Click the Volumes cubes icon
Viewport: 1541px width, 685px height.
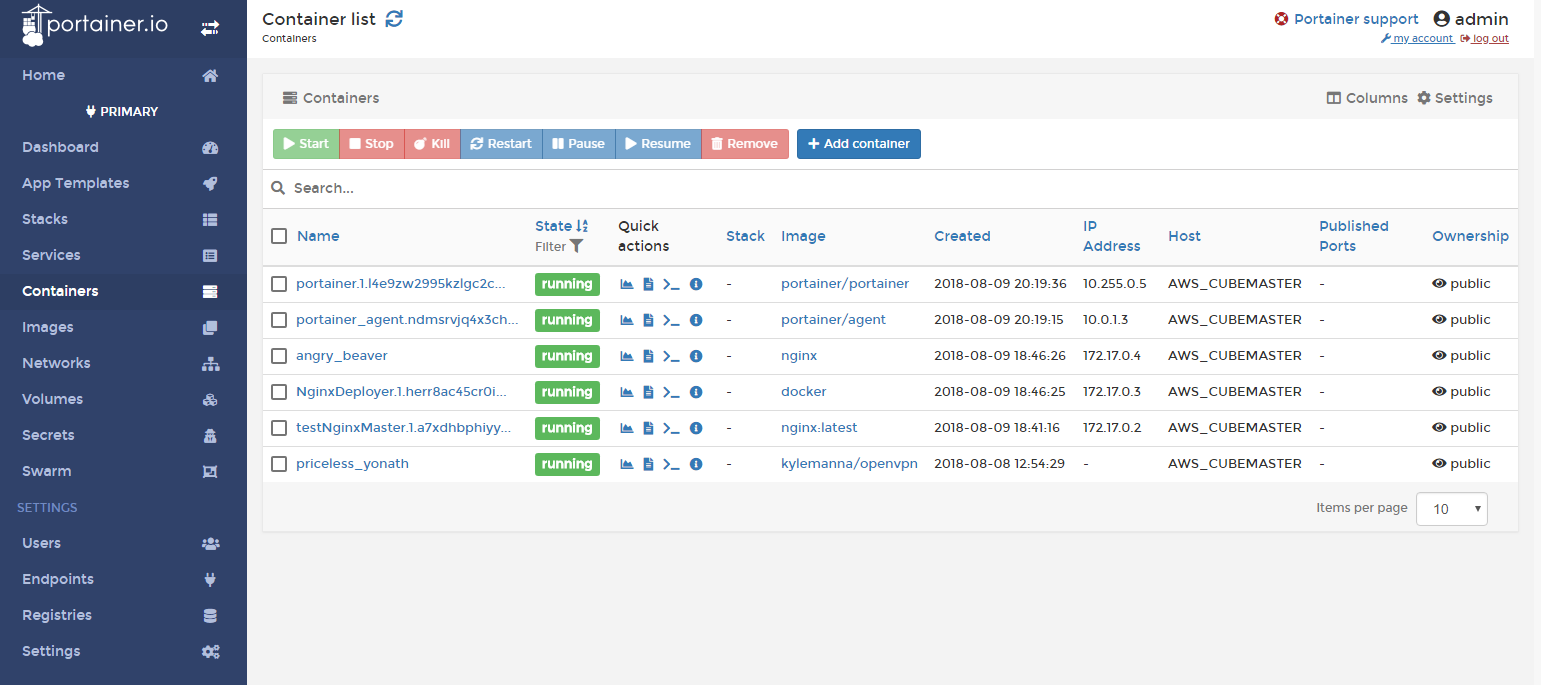[210, 399]
